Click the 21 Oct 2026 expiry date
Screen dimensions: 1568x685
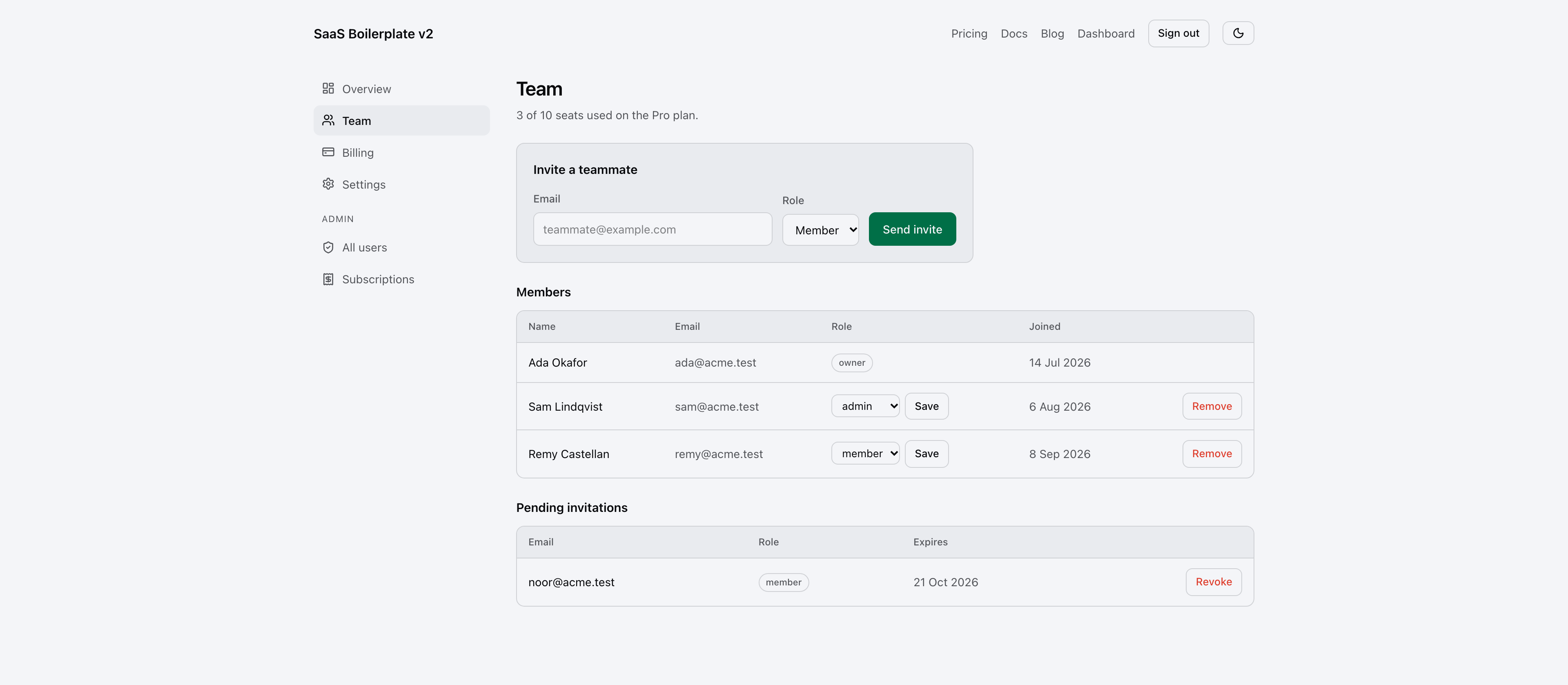[945, 583]
